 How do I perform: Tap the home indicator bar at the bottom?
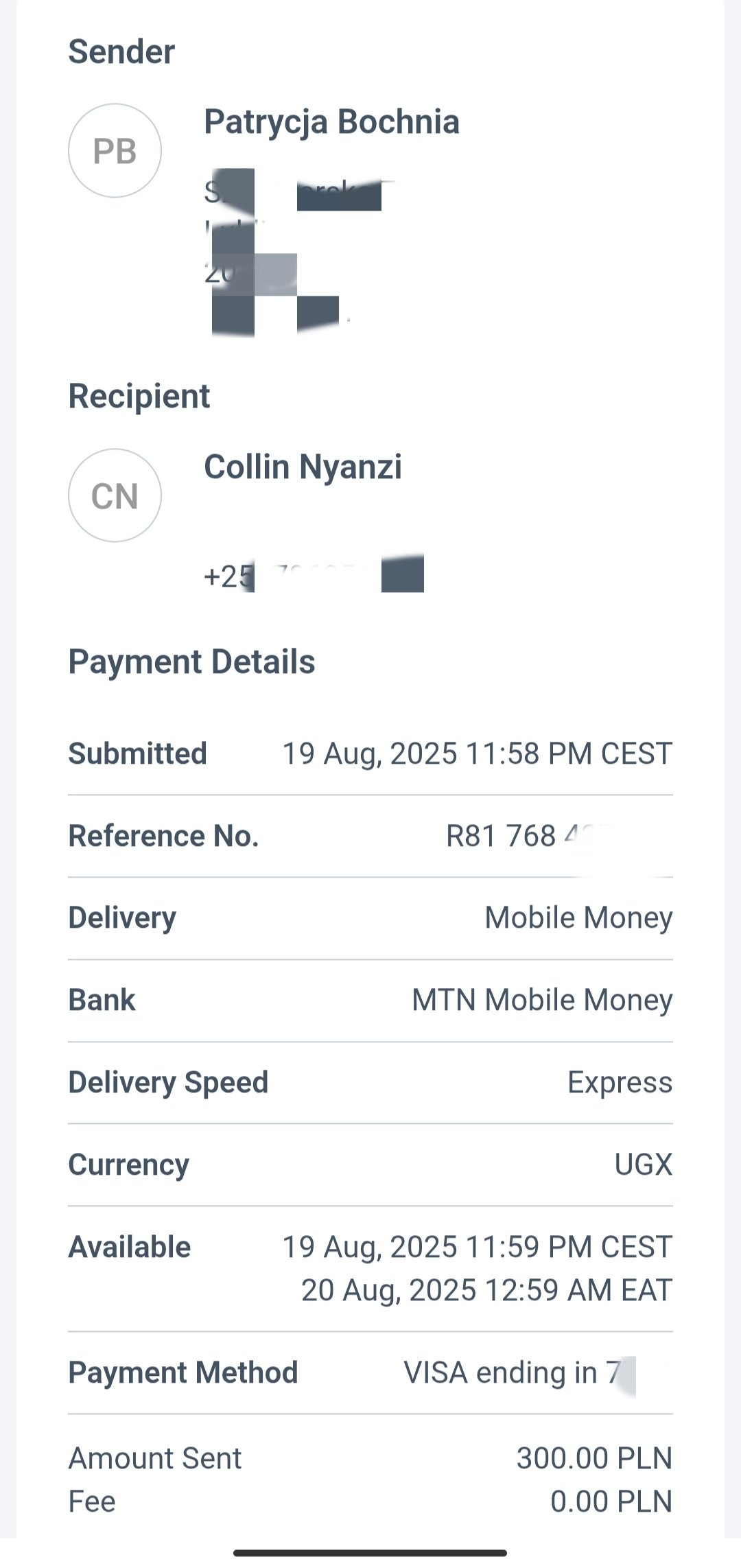(370, 1553)
